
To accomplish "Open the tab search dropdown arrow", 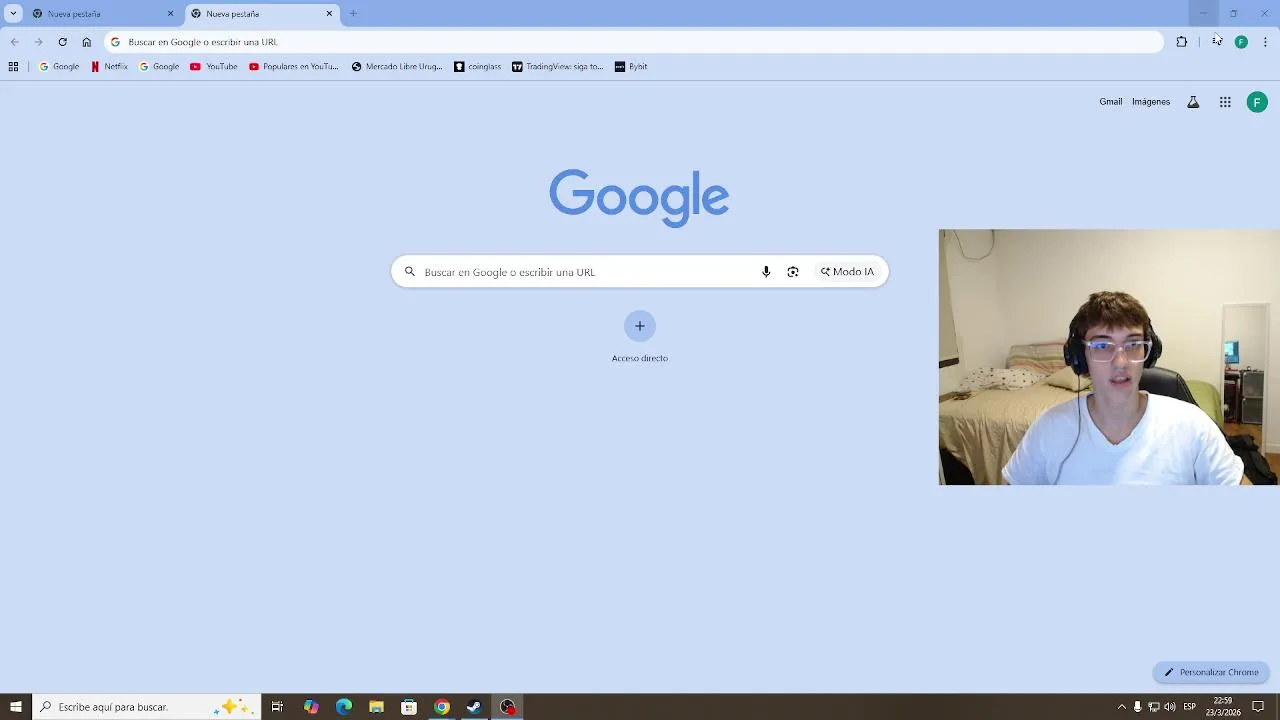I will (x=13, y=14).
